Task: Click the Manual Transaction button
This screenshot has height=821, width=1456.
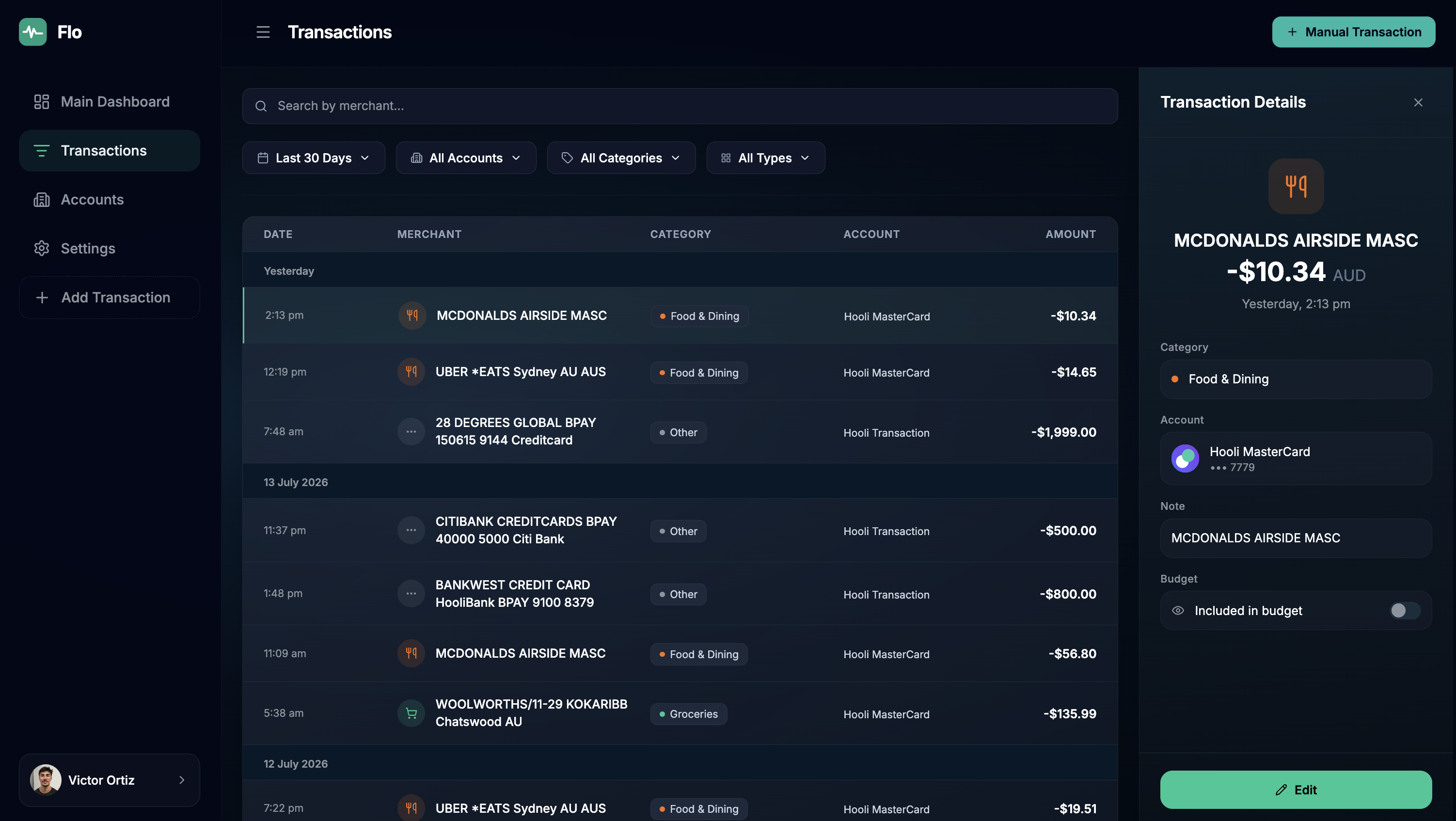Action: [1353, 32]
